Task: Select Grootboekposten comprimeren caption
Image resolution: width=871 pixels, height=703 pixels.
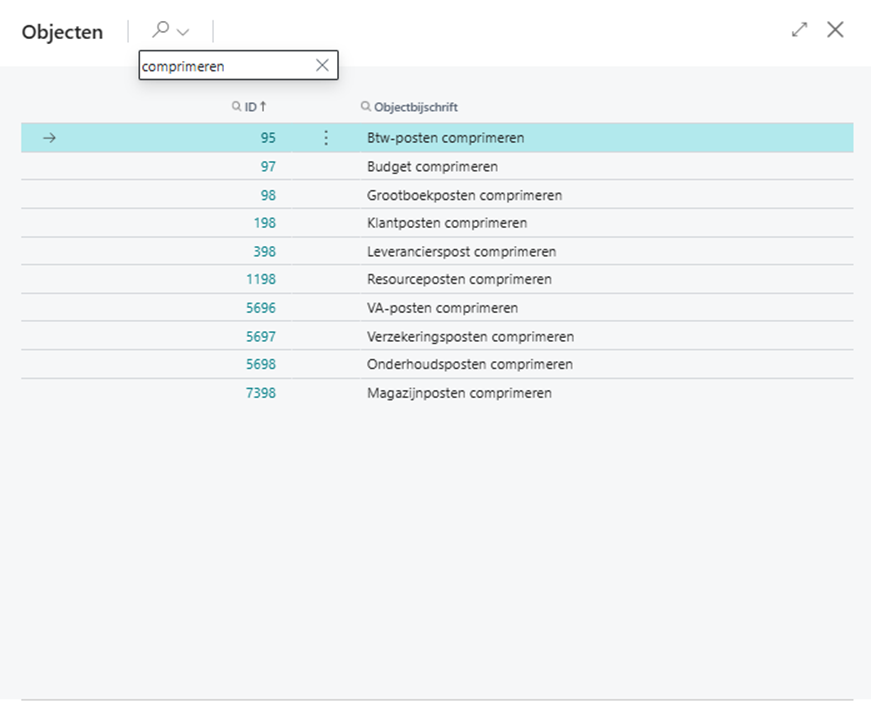Action: coord(464,195)
